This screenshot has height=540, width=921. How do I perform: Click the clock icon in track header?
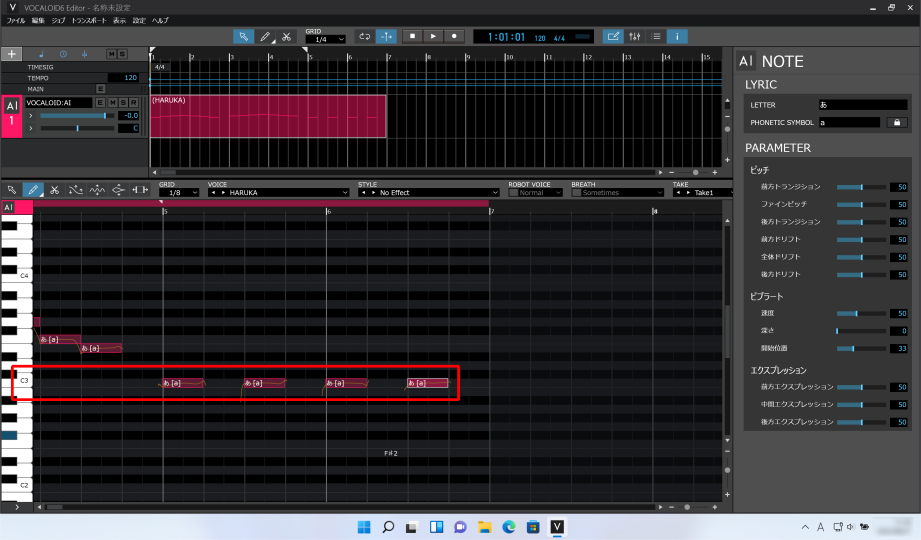(x=63, y=54)
